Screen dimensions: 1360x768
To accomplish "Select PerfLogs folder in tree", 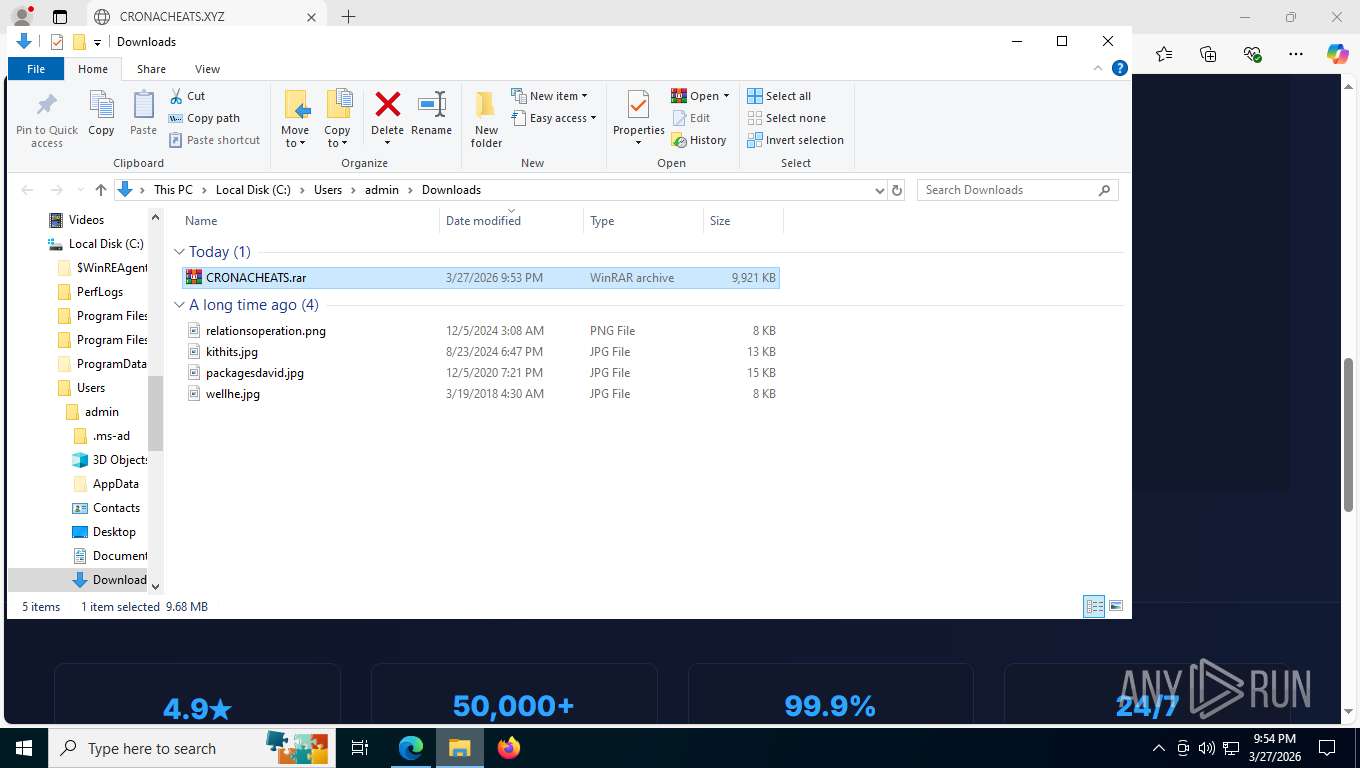I will pos(99,292).
